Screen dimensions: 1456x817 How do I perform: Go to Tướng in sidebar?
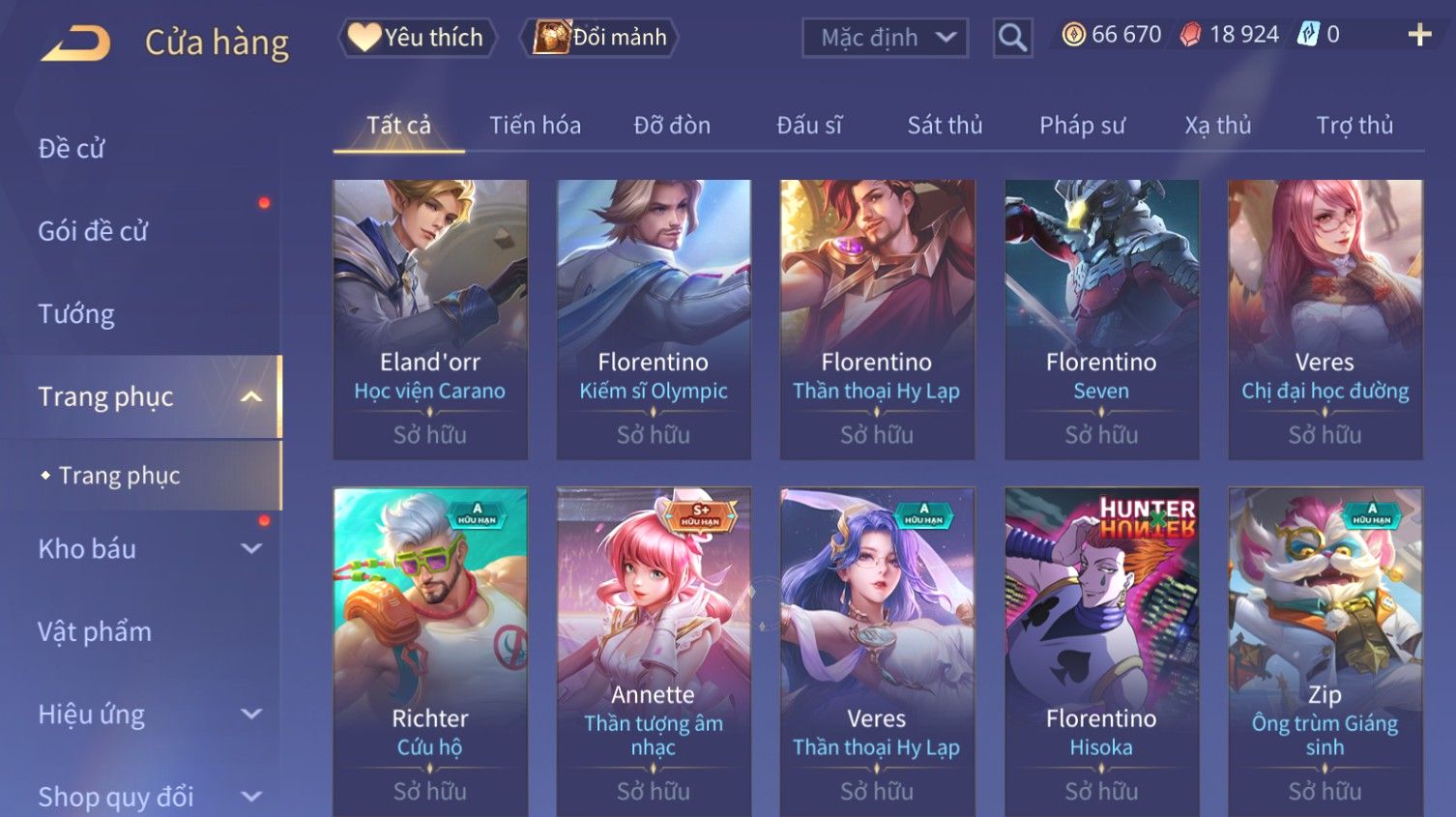[x=76, y=314]
